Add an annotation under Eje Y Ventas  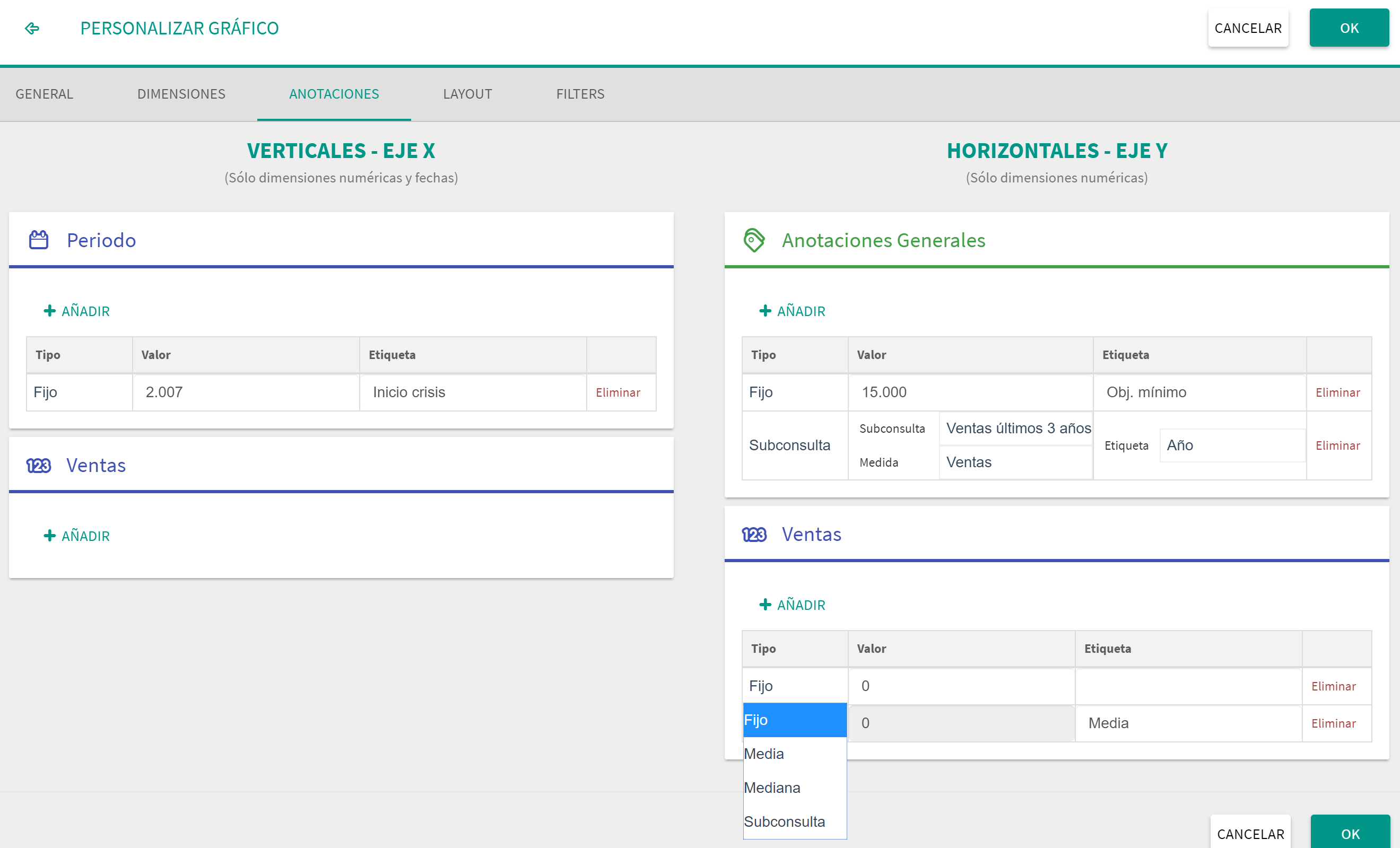[792, 605]
